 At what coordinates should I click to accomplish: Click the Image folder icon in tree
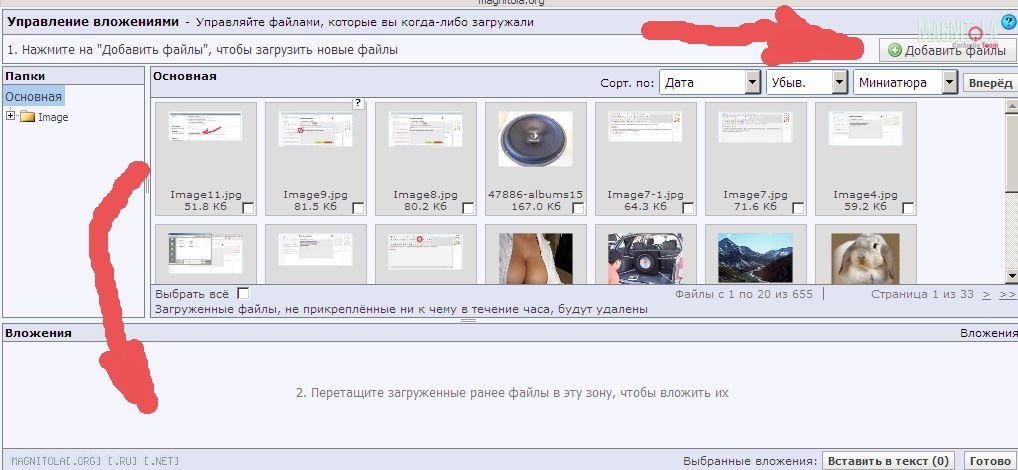point(27,117)
